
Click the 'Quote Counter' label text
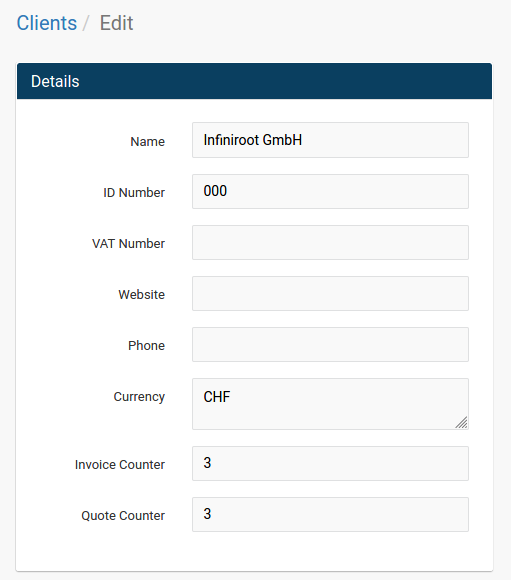tap(123, 516)
